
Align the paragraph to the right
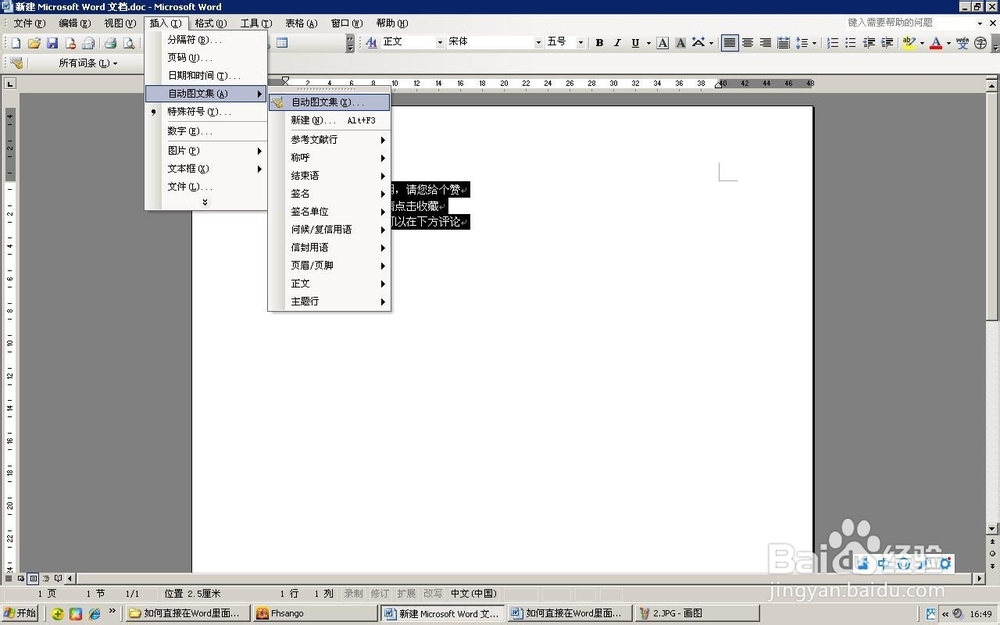point(765,43)
